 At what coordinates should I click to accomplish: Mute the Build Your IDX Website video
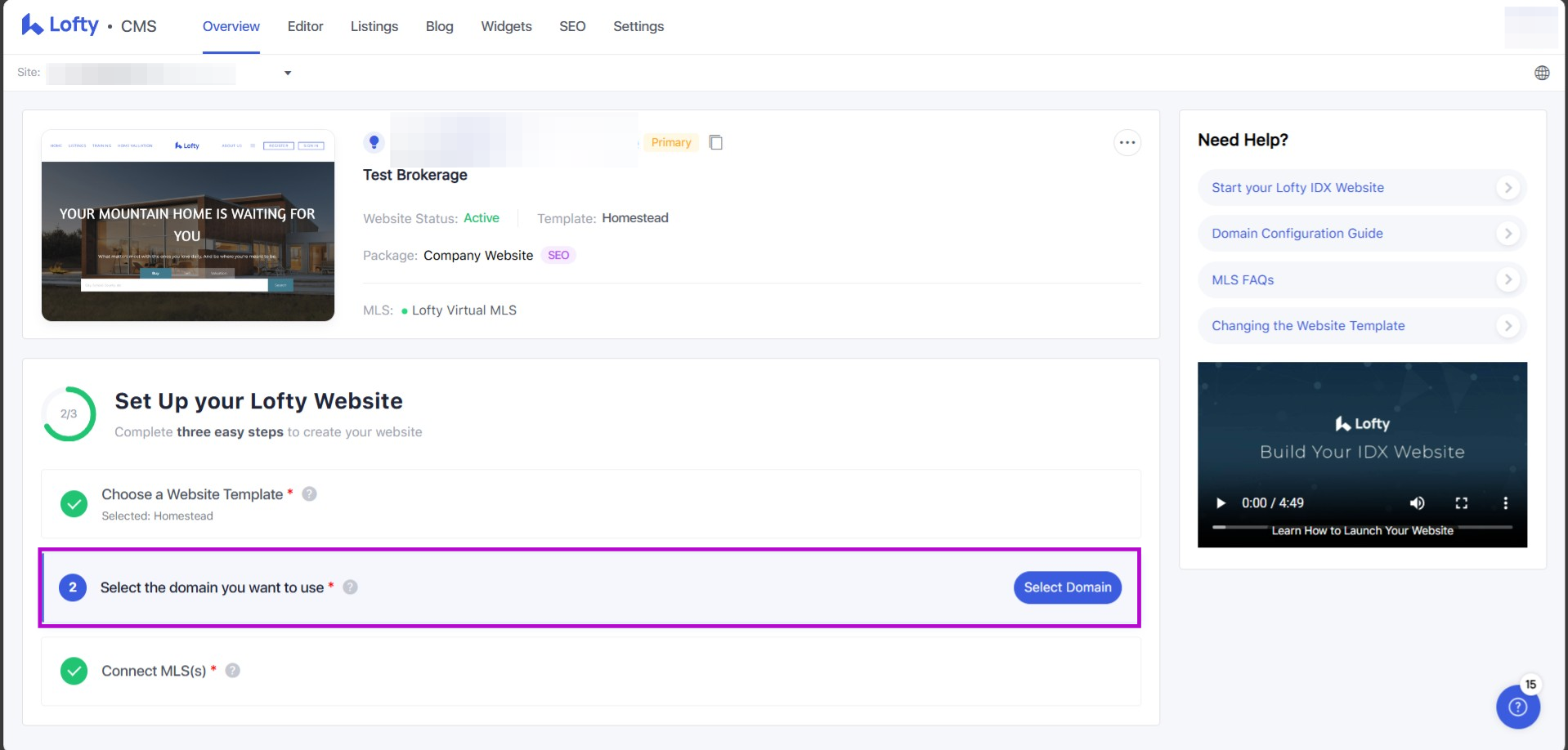(1417, 503)
